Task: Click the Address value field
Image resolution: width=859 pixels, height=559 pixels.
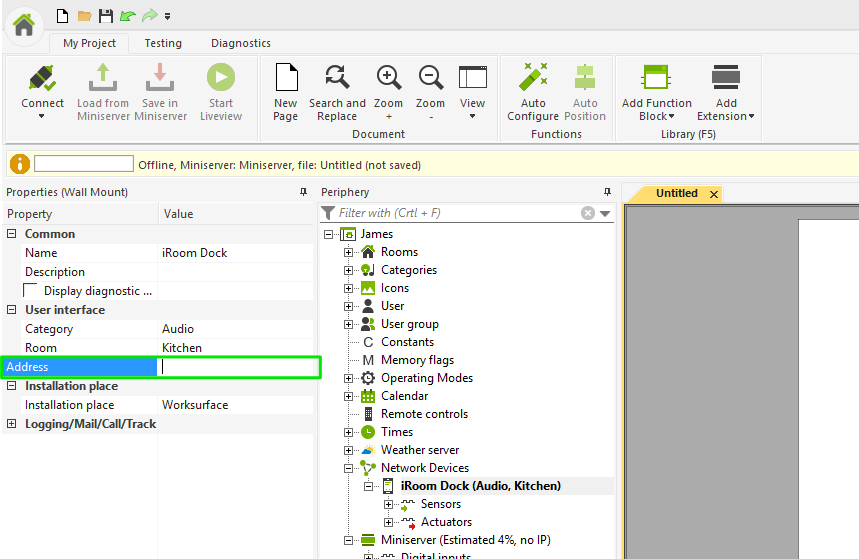Action: pos(238,367)
